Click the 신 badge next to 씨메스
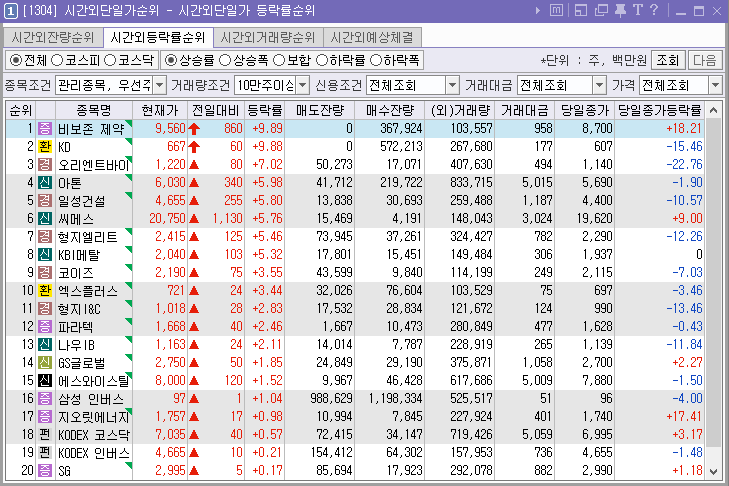Image resolution: width=729 pixels, height=486 pixels. coord(45,219)
